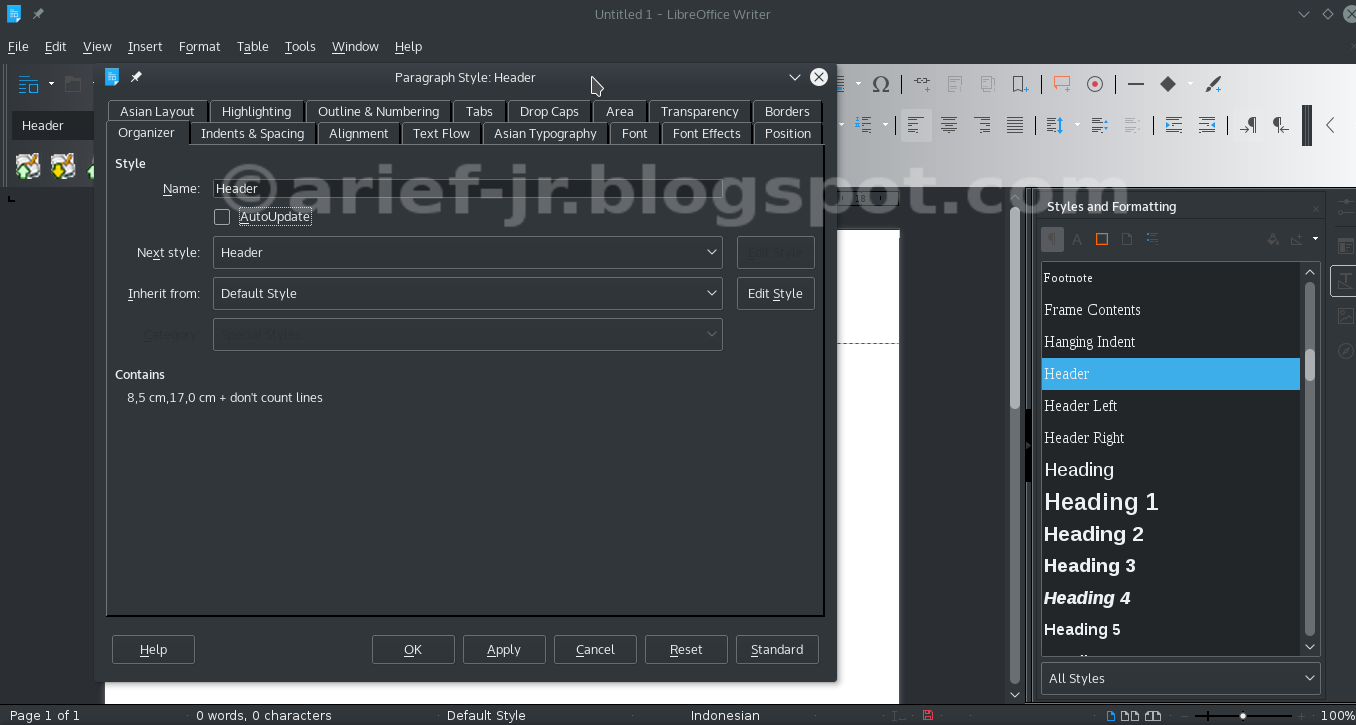This screenshot has width=1356, height=725.
Task: Switch to the Font Effects tab
Action: (706, 133)
